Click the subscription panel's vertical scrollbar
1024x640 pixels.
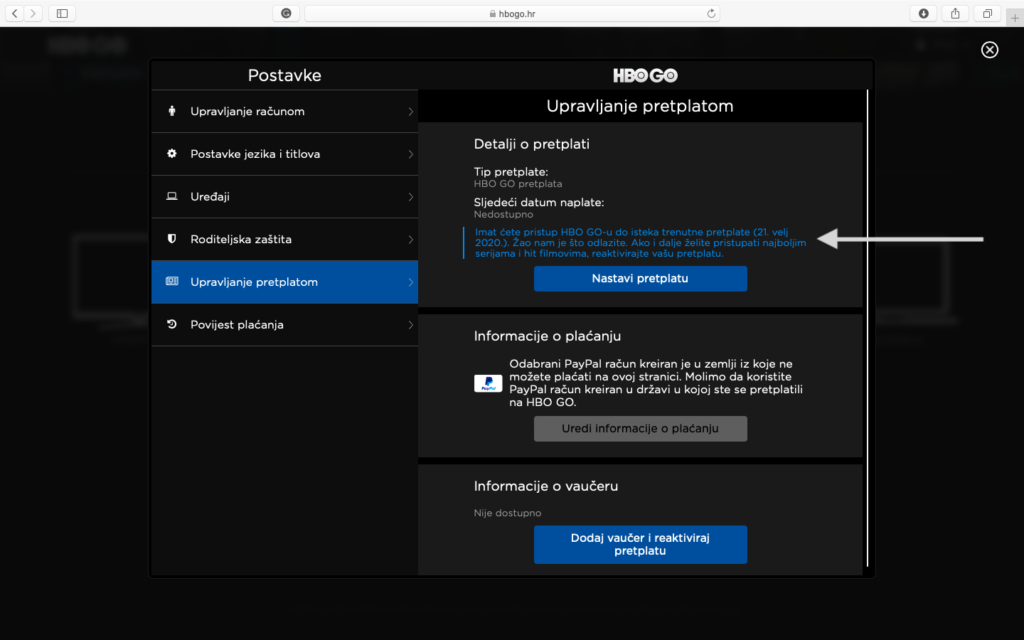(867, 330)
